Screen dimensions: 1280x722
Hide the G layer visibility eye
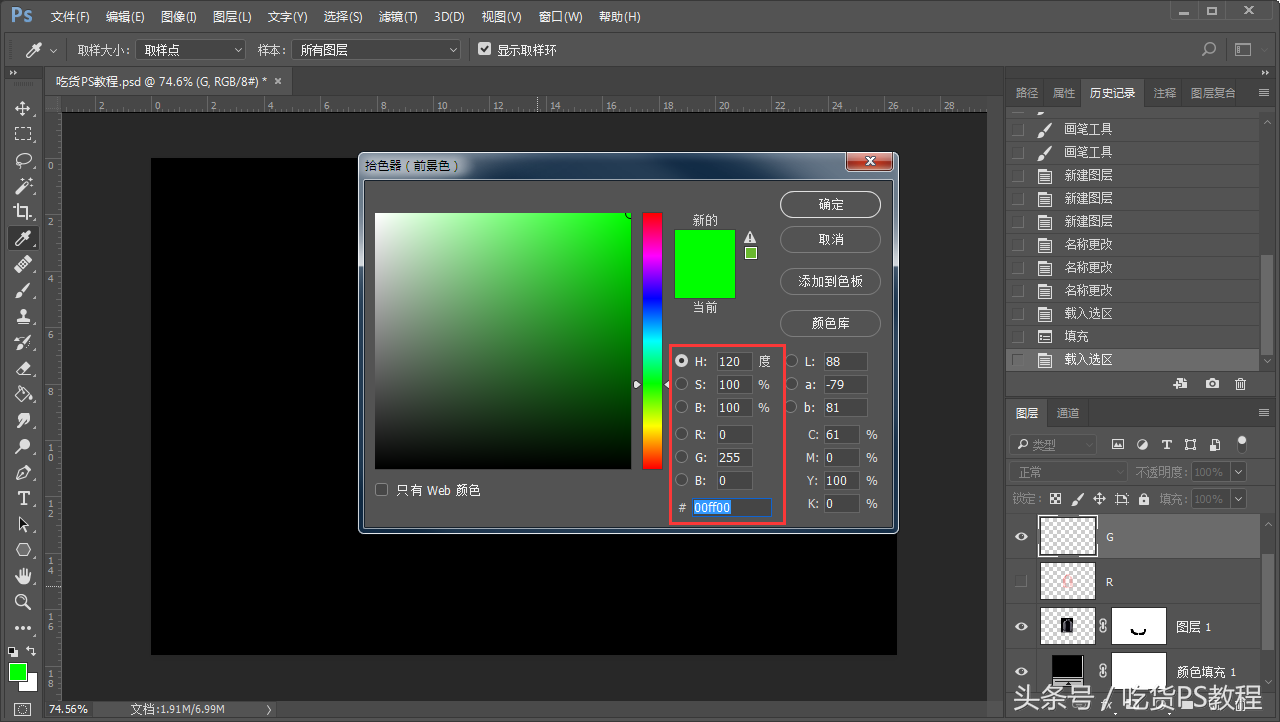[1021, 537]
